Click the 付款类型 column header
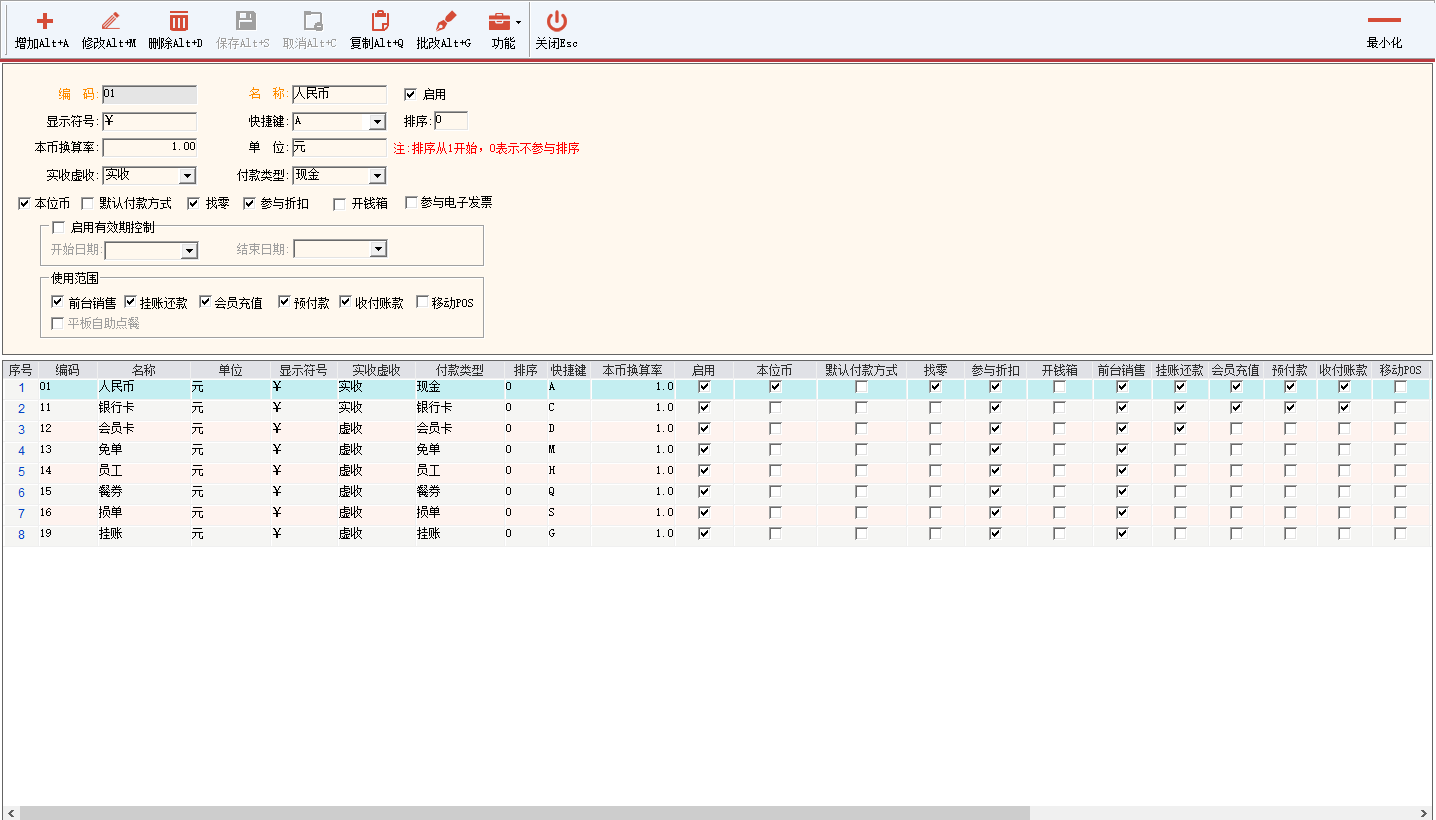Image resolution: width=1436 pixels, height=820 pixels. coord(459,370)
